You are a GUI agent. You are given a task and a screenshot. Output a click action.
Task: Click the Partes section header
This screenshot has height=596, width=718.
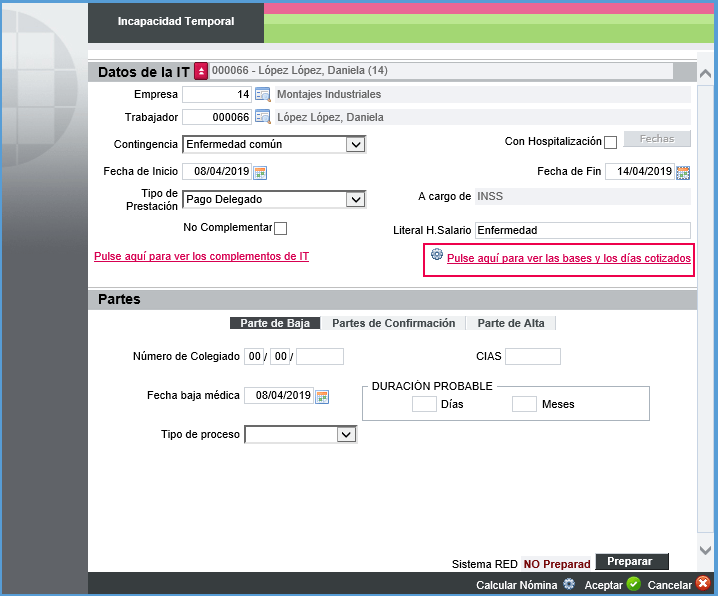point(392,299)
